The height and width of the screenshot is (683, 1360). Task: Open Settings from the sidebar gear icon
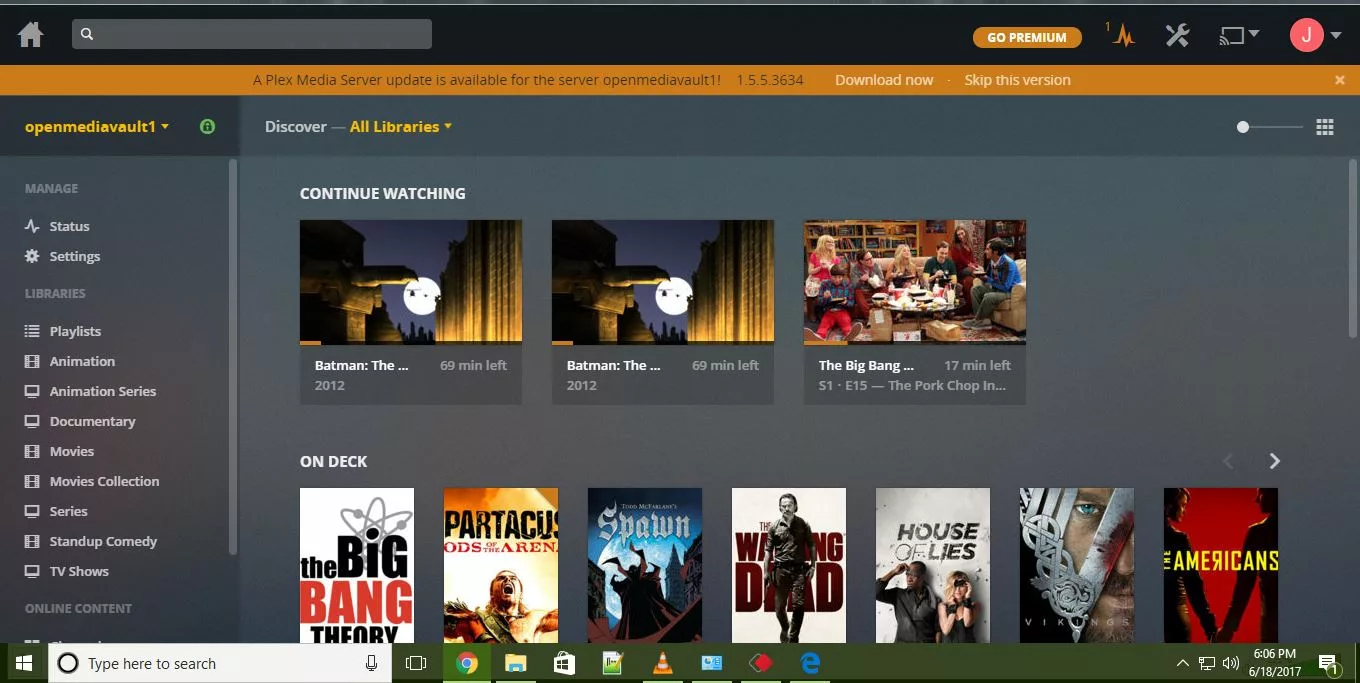point(30,256)
